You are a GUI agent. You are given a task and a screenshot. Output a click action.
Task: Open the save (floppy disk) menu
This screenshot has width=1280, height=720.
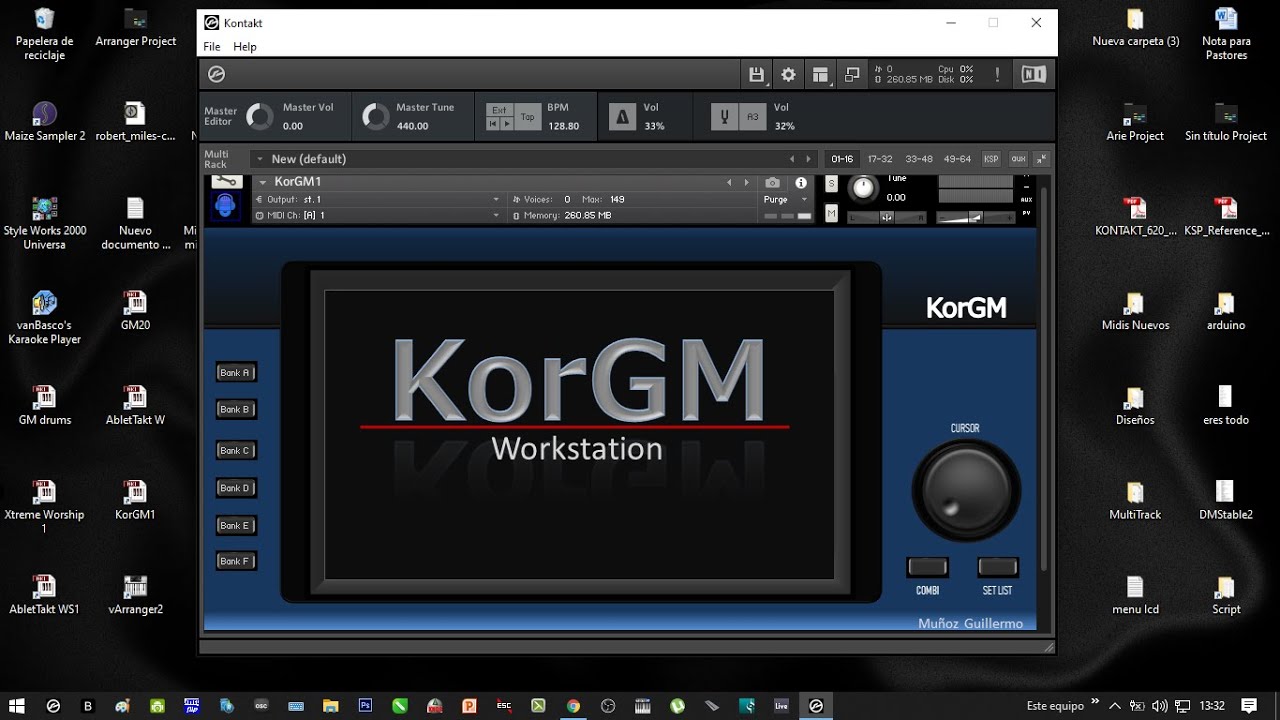[757, 74]
